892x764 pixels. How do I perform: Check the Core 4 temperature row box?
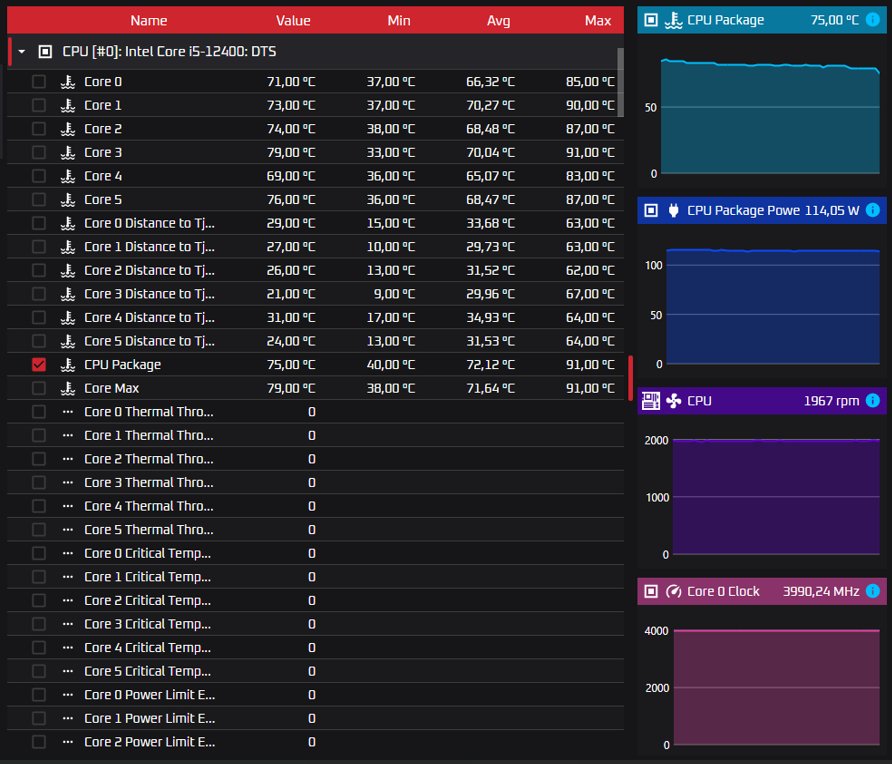[39, 176]
